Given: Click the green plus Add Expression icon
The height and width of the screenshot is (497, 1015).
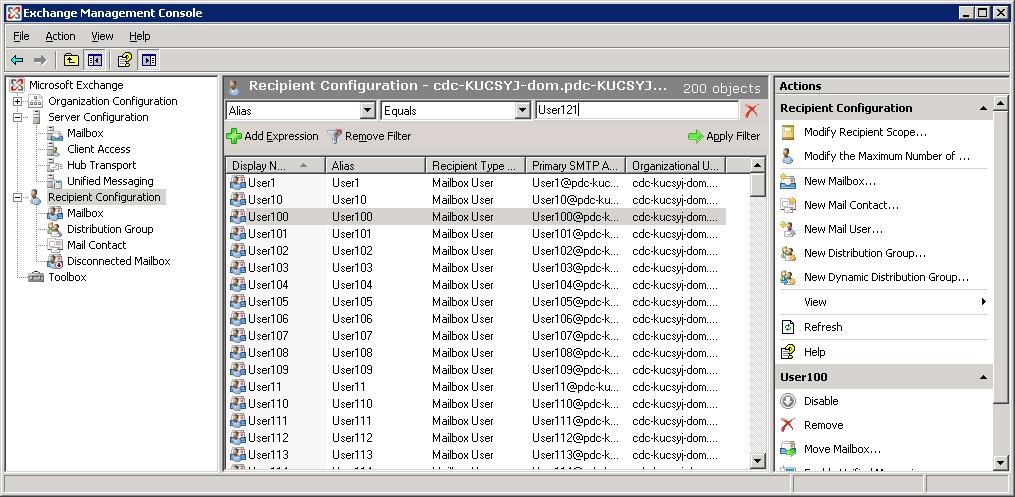Looking at the screenshot, I should pos(234,136).
